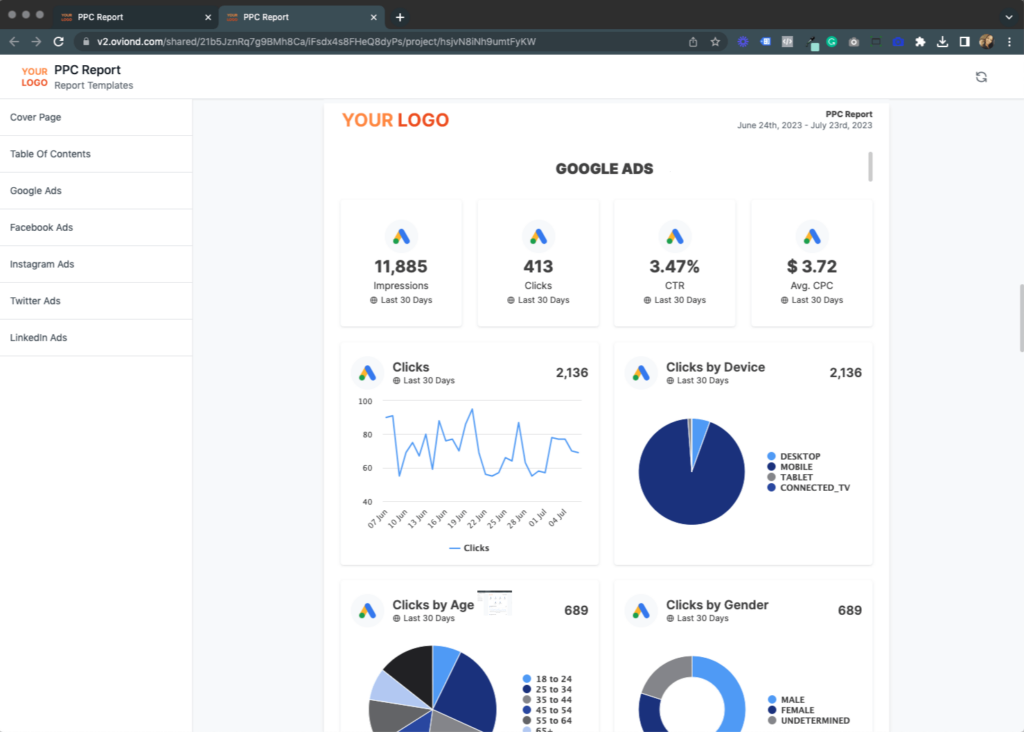Click the browser address bar URL
Image resolution: width=1024 pixels, height=732 pixels.
[x=316, y=42]
